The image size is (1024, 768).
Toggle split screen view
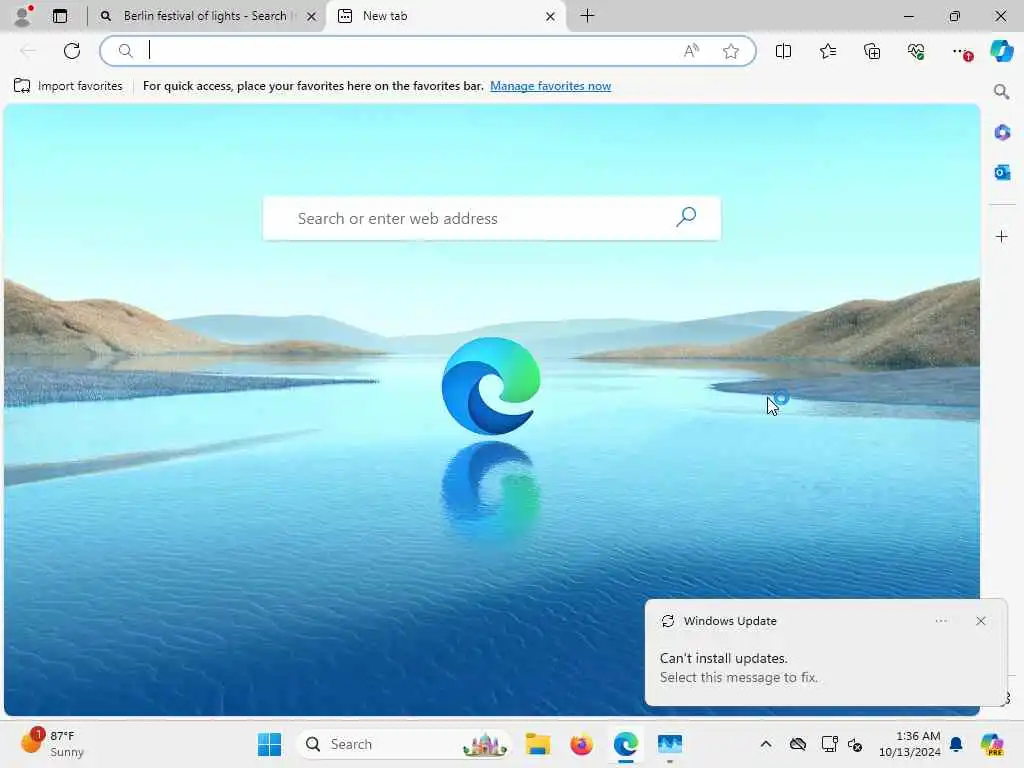[783, 51]
